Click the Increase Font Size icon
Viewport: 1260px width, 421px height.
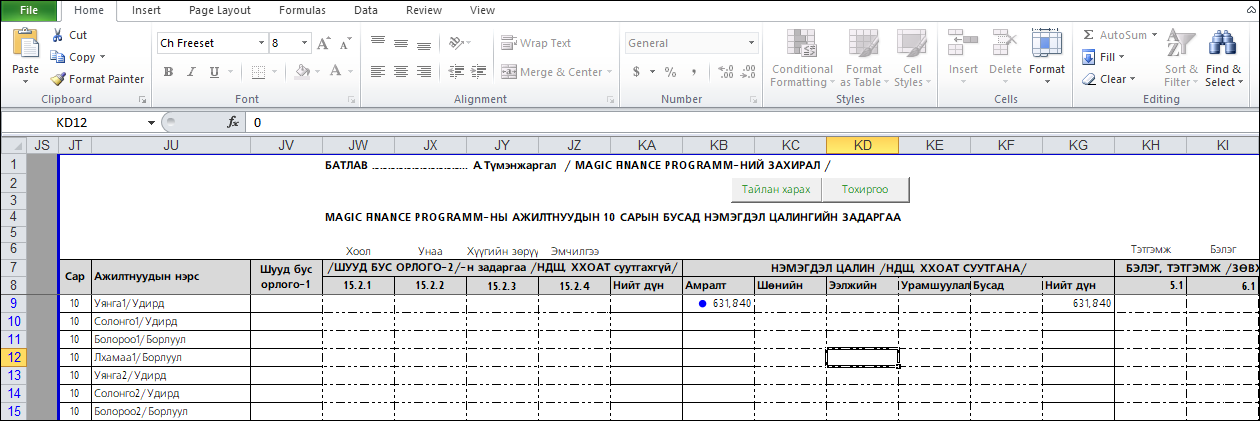click(x=323, y=44)
